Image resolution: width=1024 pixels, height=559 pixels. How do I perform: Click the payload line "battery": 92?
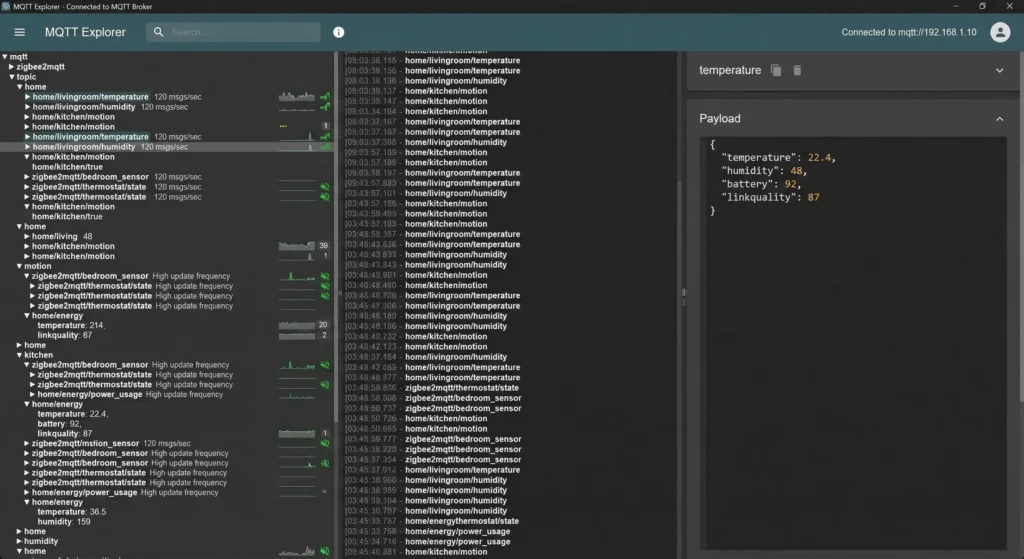[761, 184]
